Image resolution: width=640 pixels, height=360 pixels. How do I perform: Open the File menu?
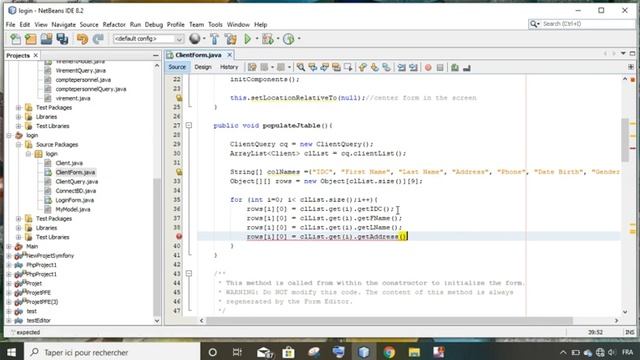pos(10,24)
